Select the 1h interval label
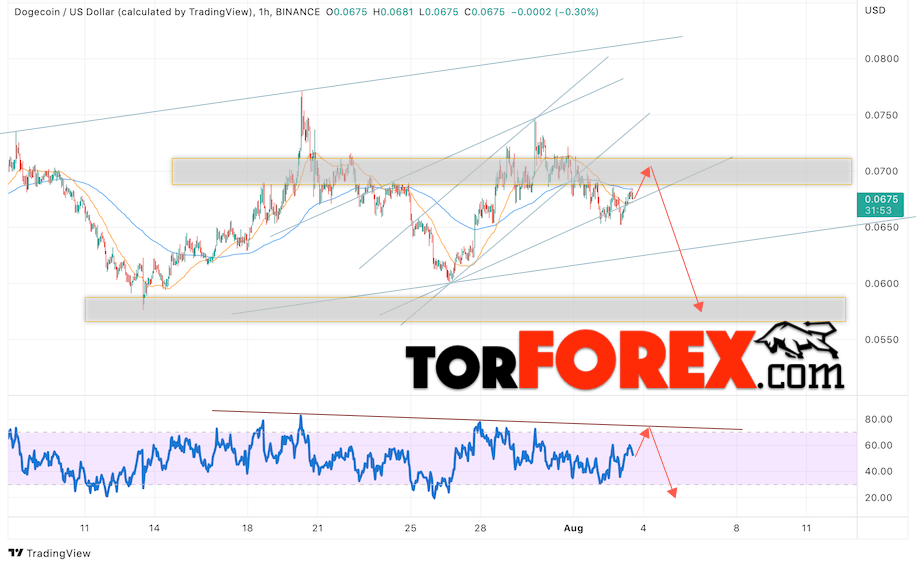The width and height of the screenshot is (916, 567). (x=264, y=12)
